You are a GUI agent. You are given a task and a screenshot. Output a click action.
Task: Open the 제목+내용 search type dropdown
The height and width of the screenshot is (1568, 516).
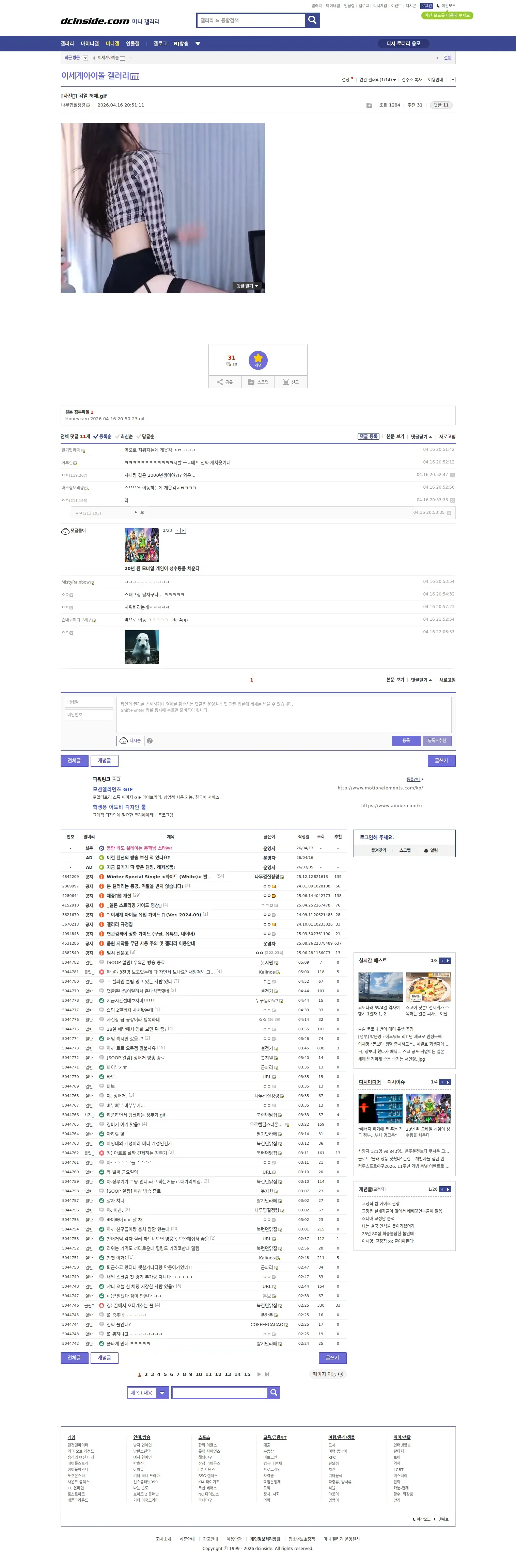[148, 1392]
